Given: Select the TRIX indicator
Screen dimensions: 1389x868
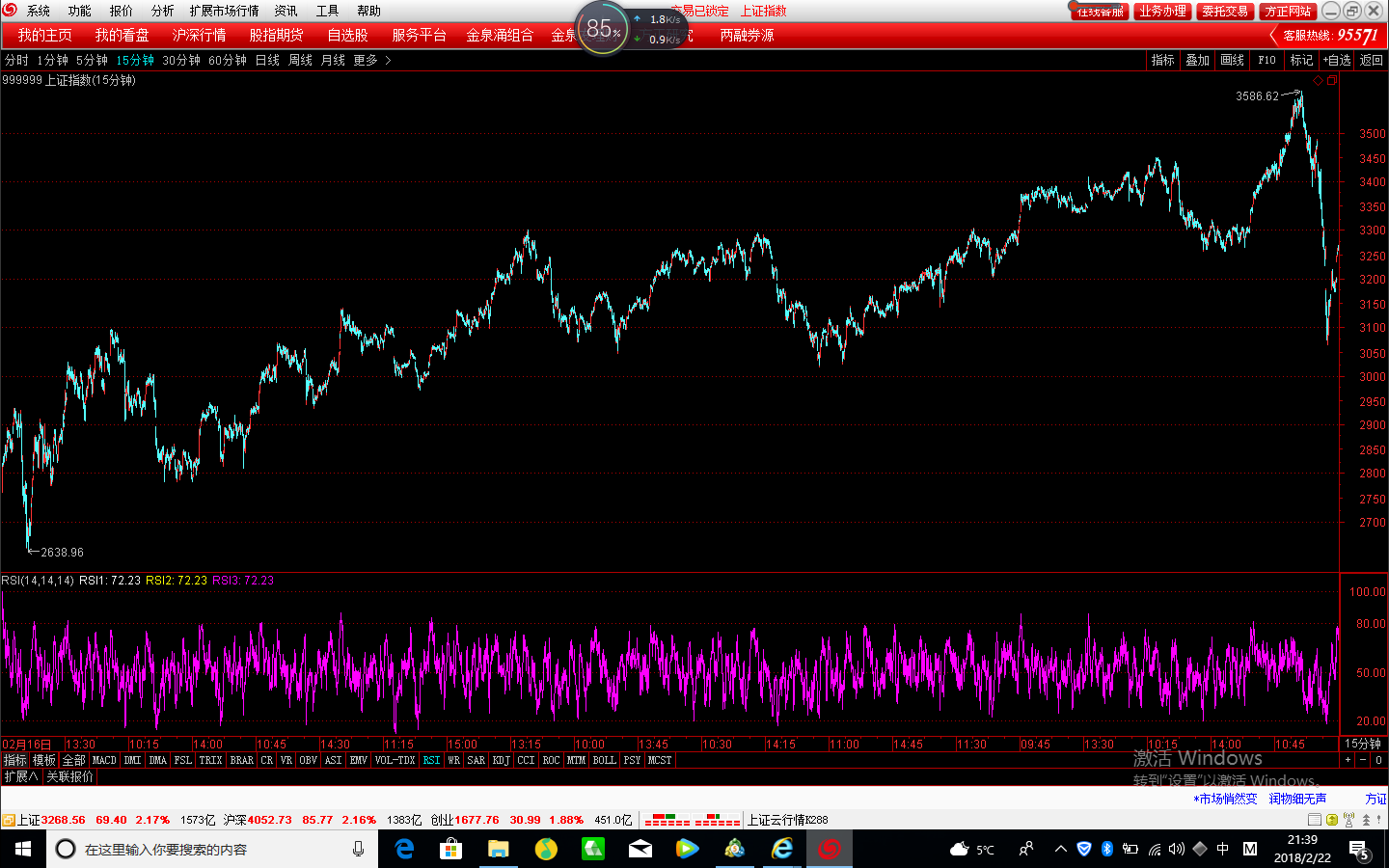Looking at the screenshot, I should (211, 760).
